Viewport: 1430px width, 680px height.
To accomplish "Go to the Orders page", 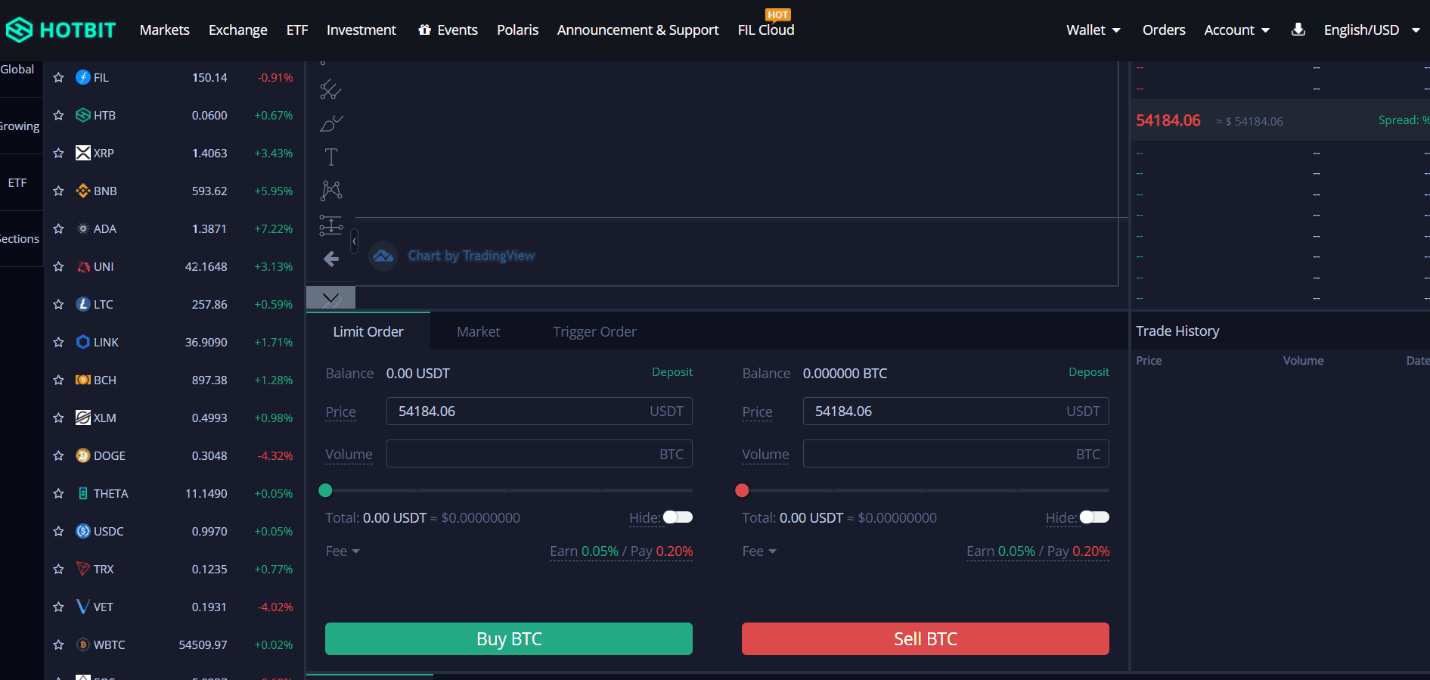I will coord(1164,30).
